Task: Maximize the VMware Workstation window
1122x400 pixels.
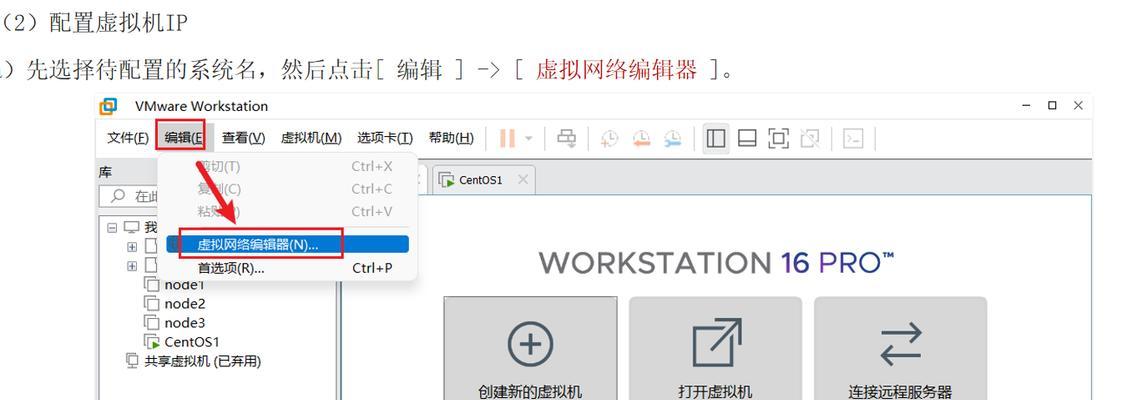Action: click(x=1052, y=105)
